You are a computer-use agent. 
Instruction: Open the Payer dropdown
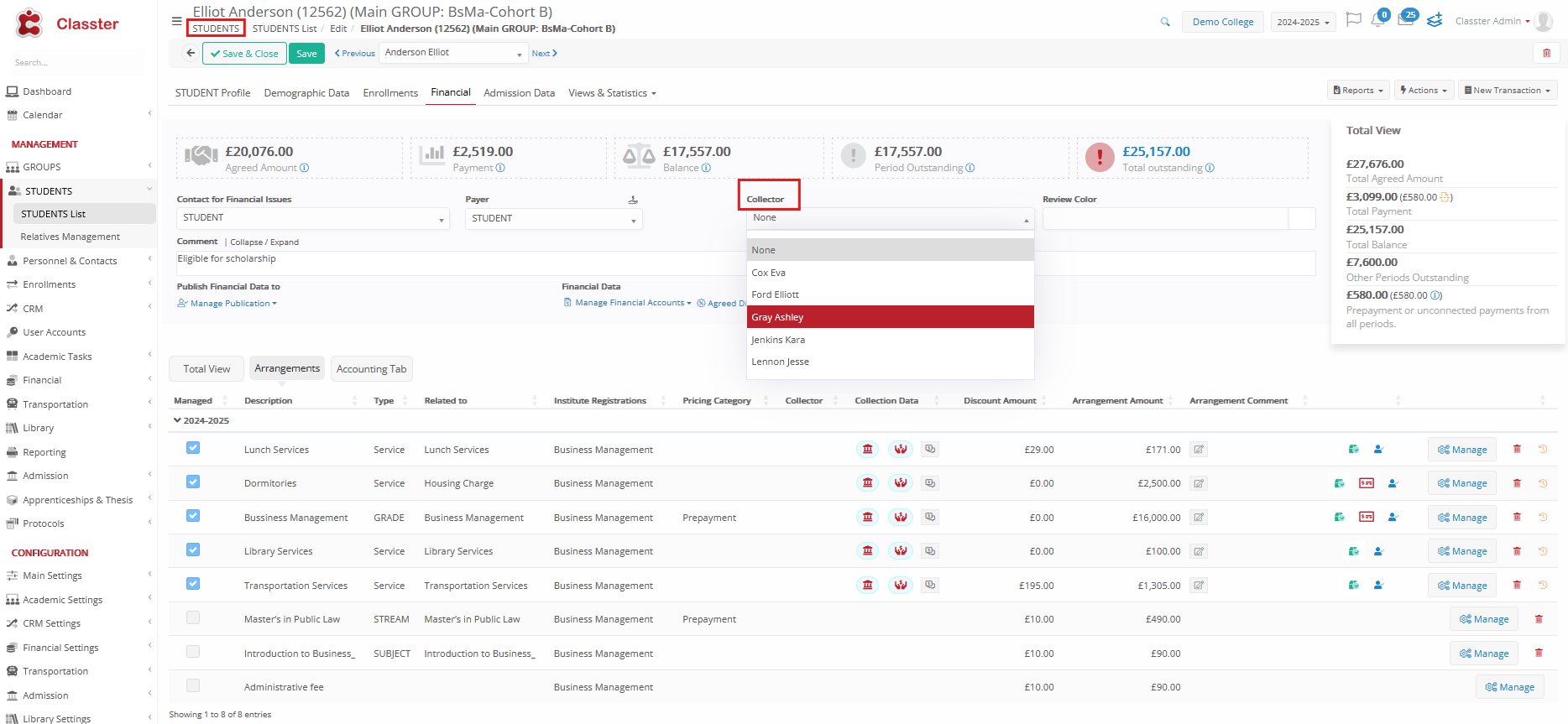(x=553, y=219)
